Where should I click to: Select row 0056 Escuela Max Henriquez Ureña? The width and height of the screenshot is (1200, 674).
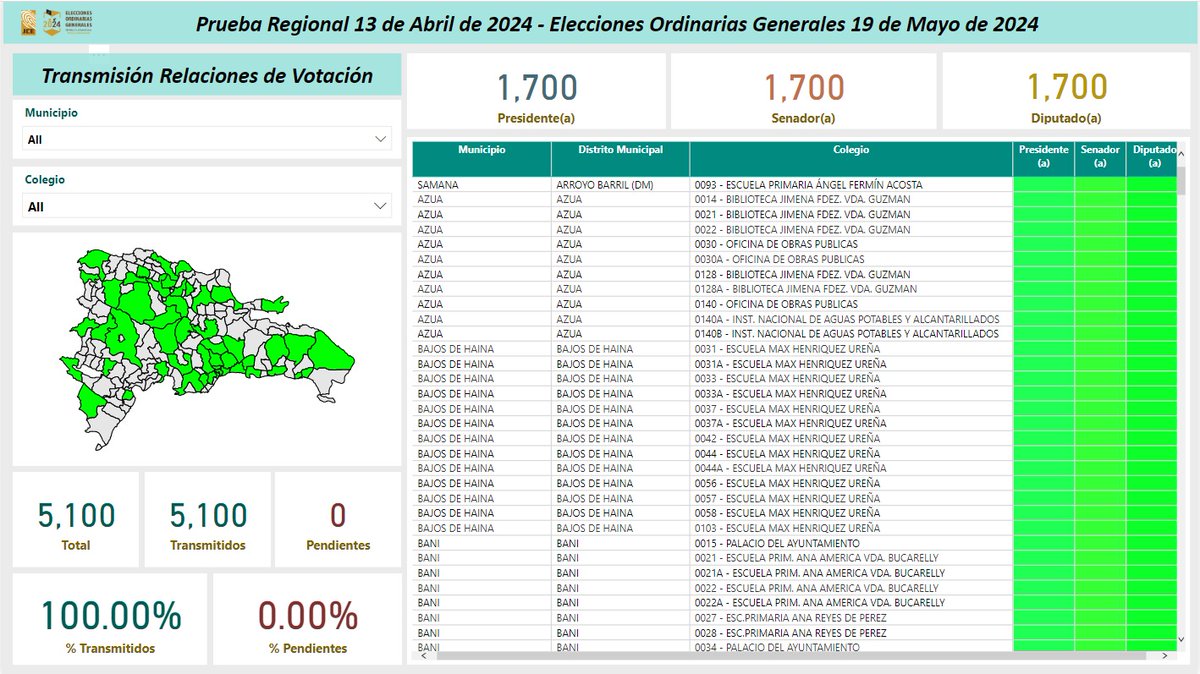pos(795,483)
